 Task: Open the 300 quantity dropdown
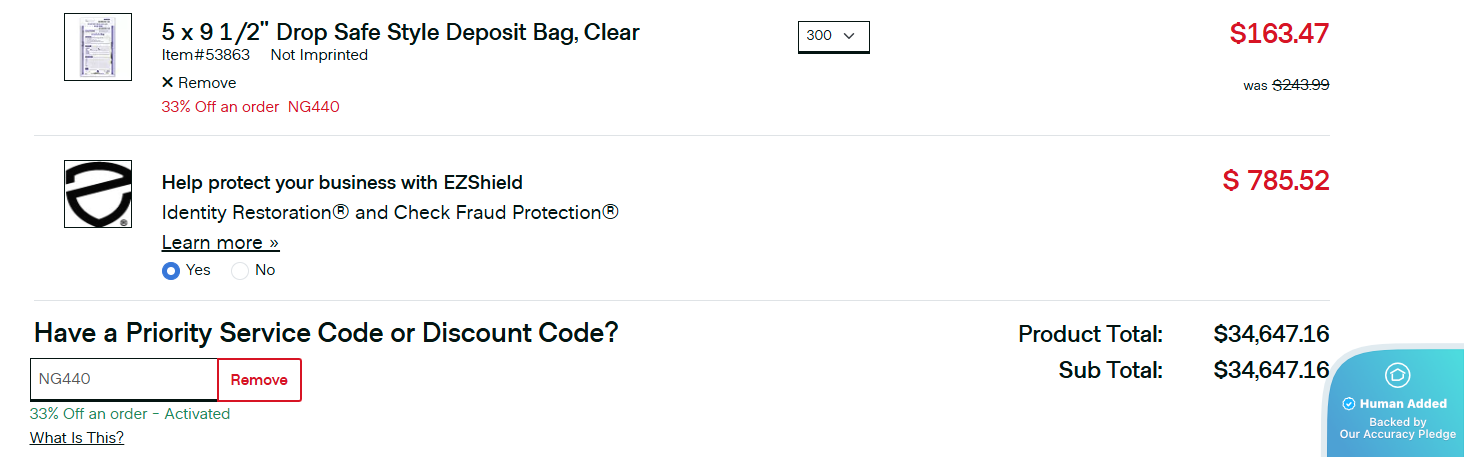833,36
